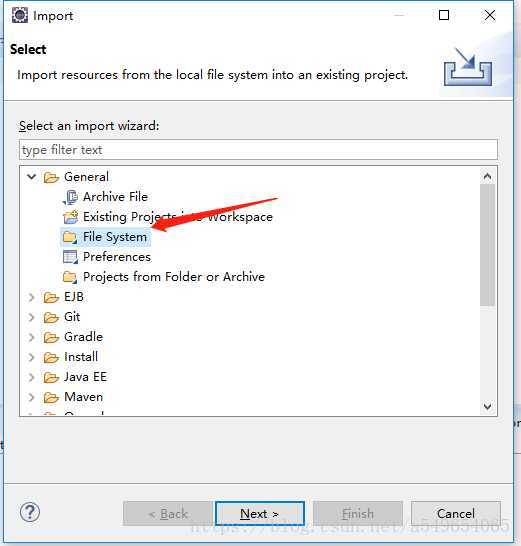The width and height of the screenshot is (521, 546).
Task: Click the Existing Projects into Workspace icon
Action: point(71,217)
